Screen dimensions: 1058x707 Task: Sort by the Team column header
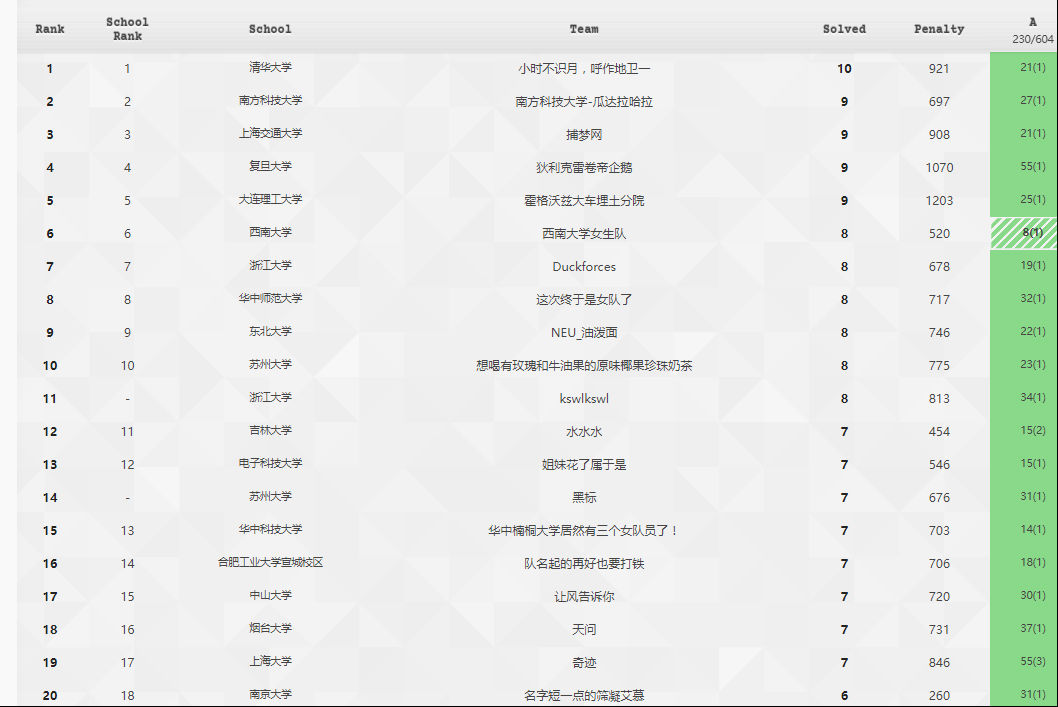(584, 29)
